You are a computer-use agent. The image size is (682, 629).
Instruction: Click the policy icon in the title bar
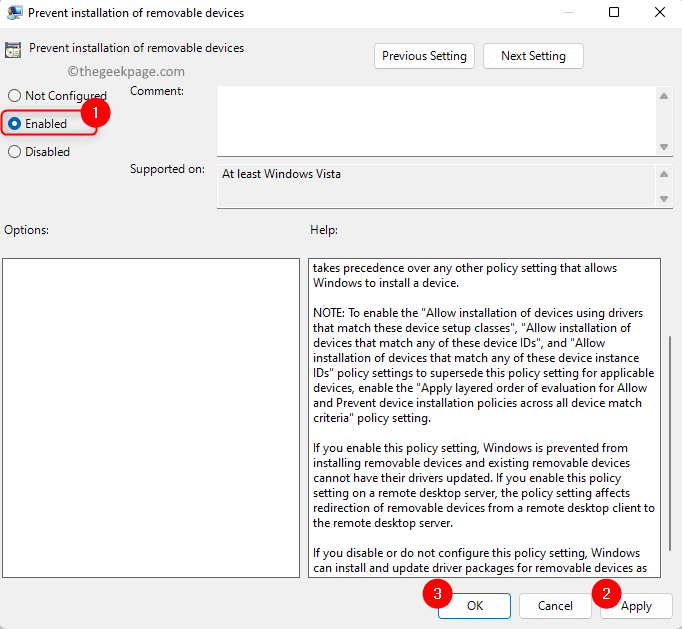point(14,13)
